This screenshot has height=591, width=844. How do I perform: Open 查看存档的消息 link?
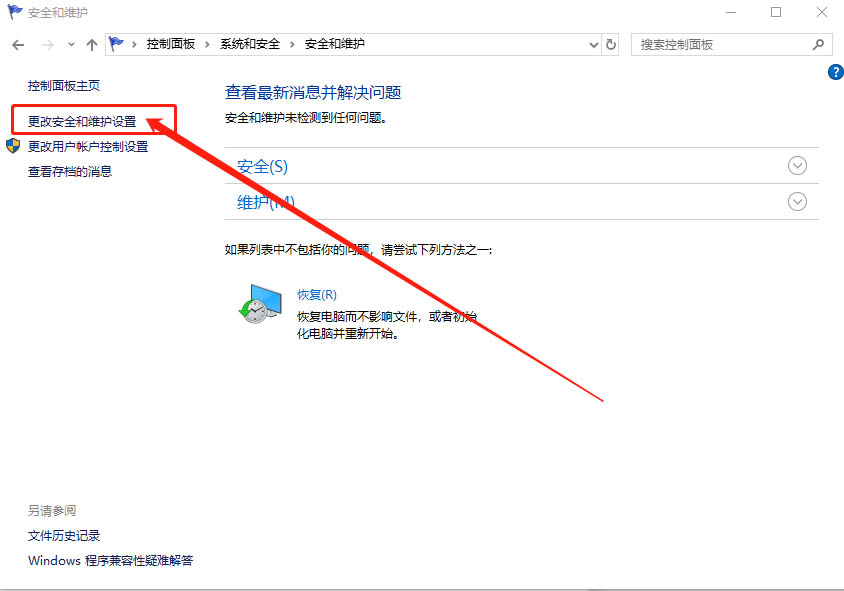pos(70,172)
